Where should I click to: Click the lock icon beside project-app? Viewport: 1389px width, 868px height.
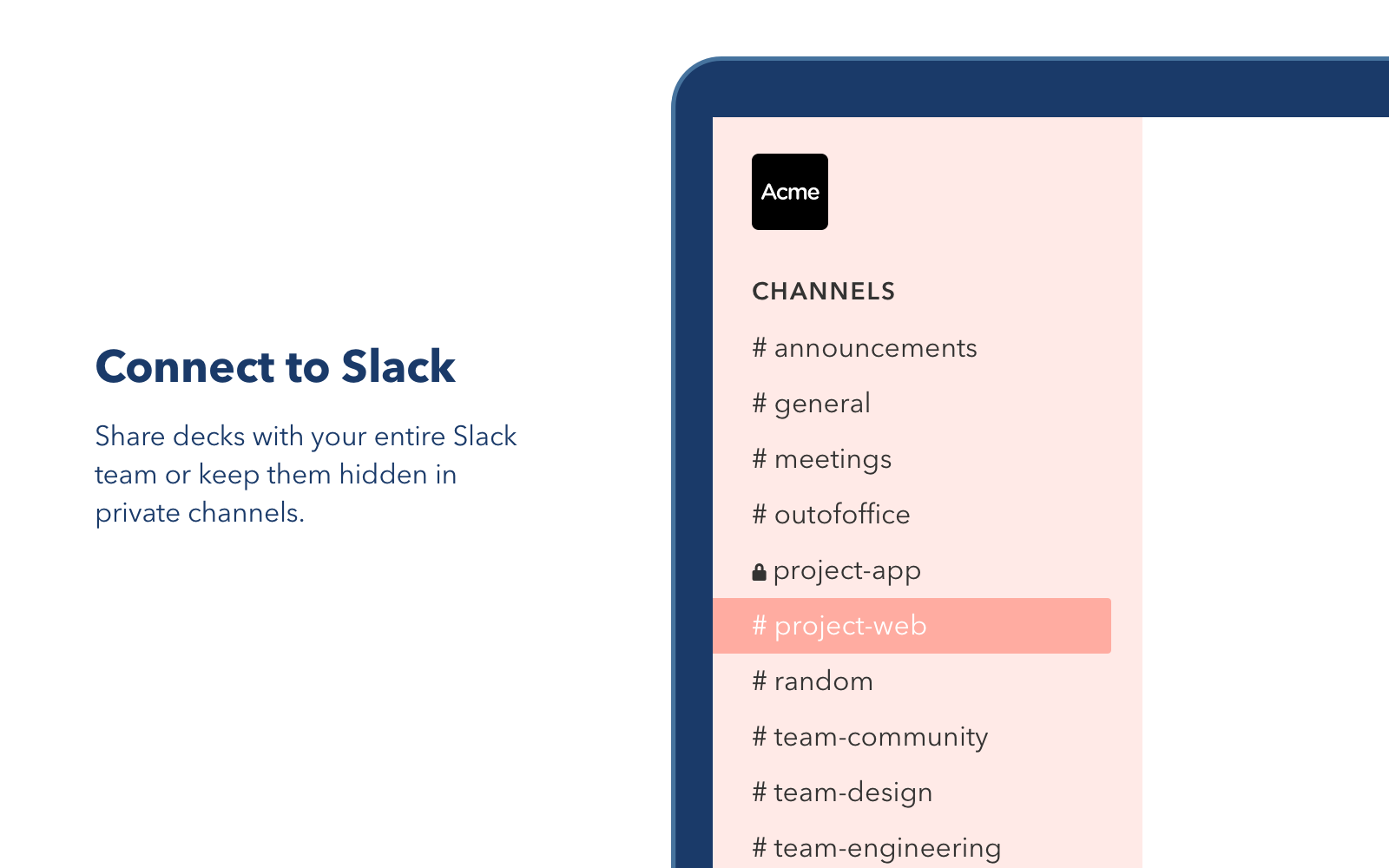click(x=759, y=571)
